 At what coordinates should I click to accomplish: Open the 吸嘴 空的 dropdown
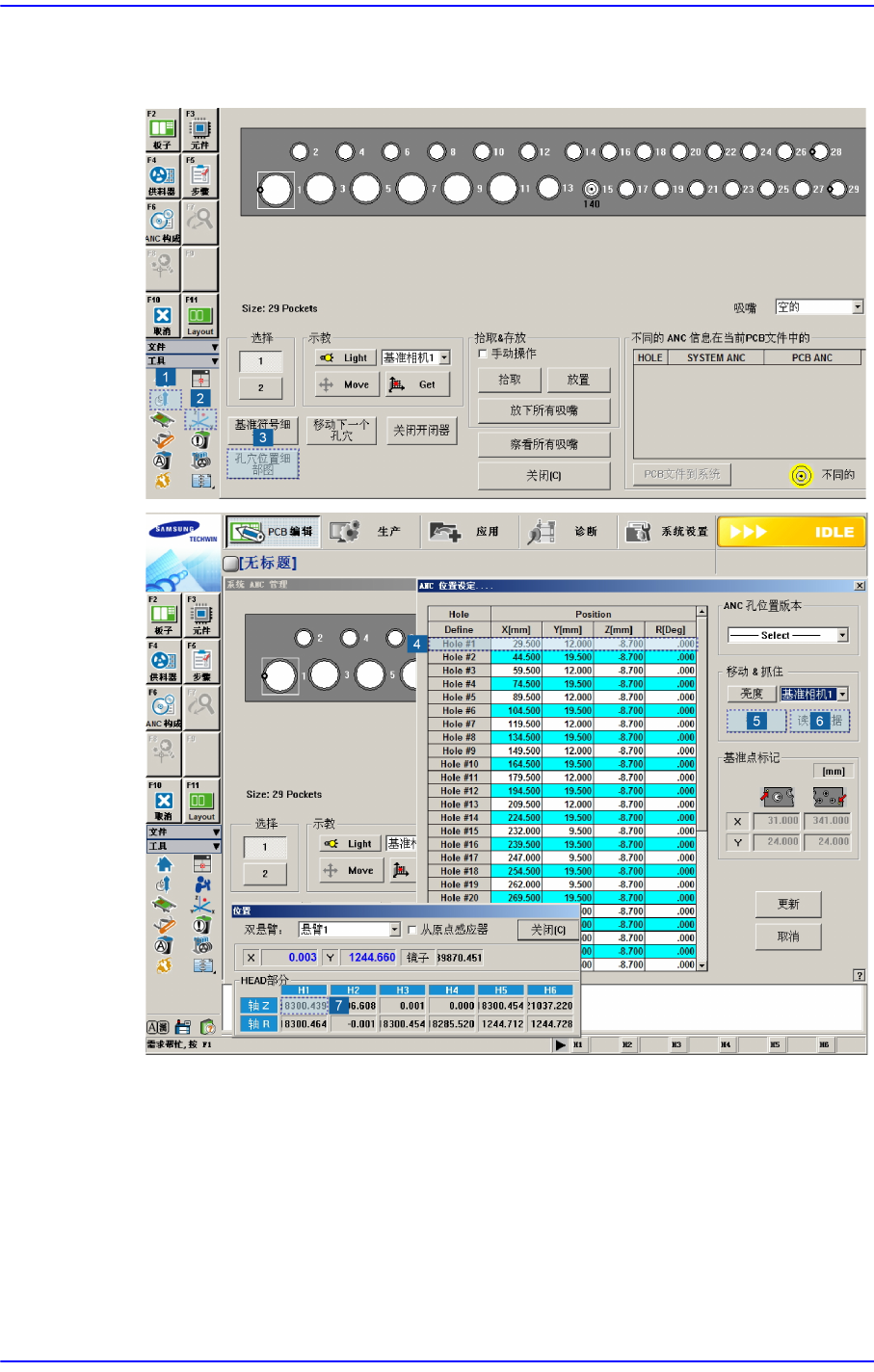(x=819, y=307)
